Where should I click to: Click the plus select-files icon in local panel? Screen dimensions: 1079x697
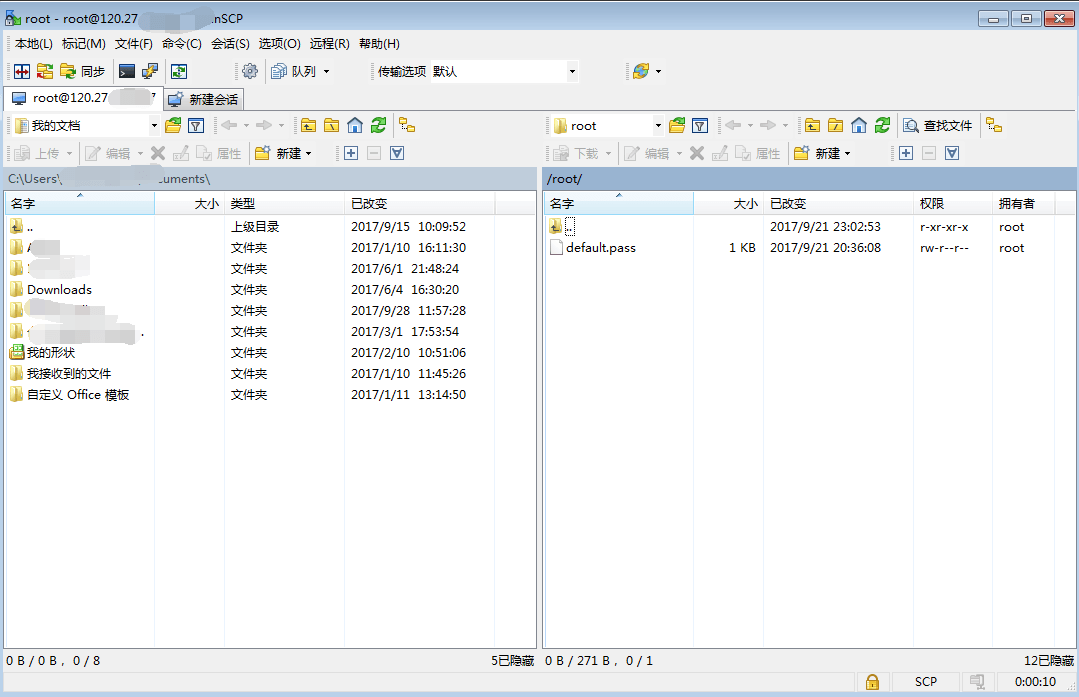click(351, 153)
